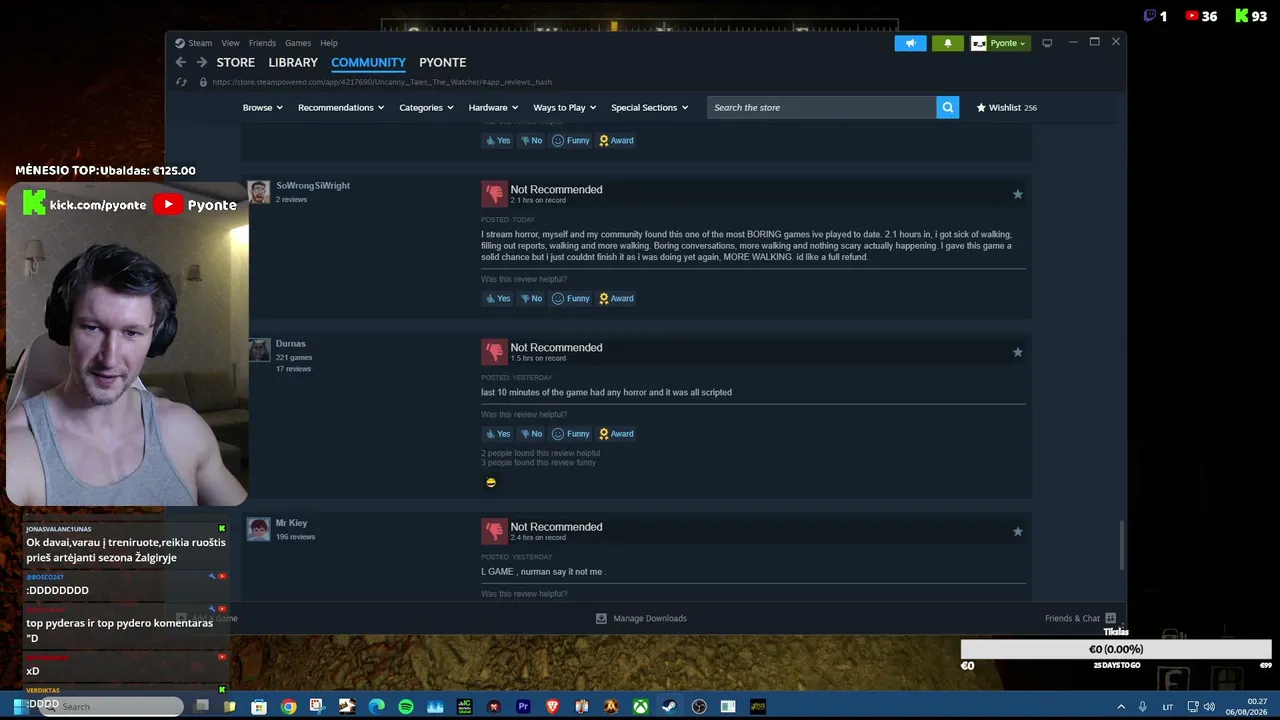1280x720 pixels.
Task: Open the COMMUNITY tab
Action: click(x=368, y=62)
